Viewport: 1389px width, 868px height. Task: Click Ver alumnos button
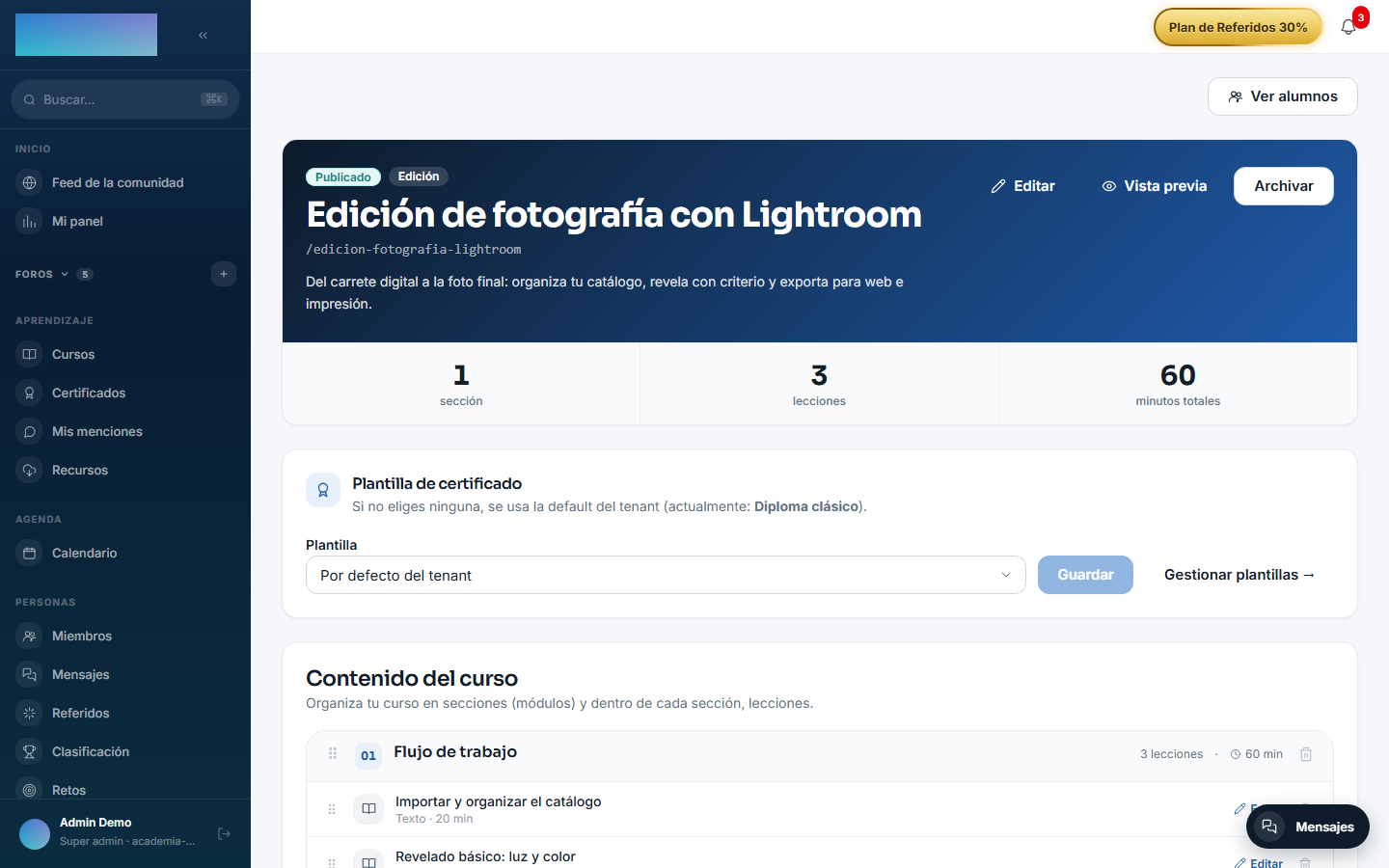pos(1283,96)
